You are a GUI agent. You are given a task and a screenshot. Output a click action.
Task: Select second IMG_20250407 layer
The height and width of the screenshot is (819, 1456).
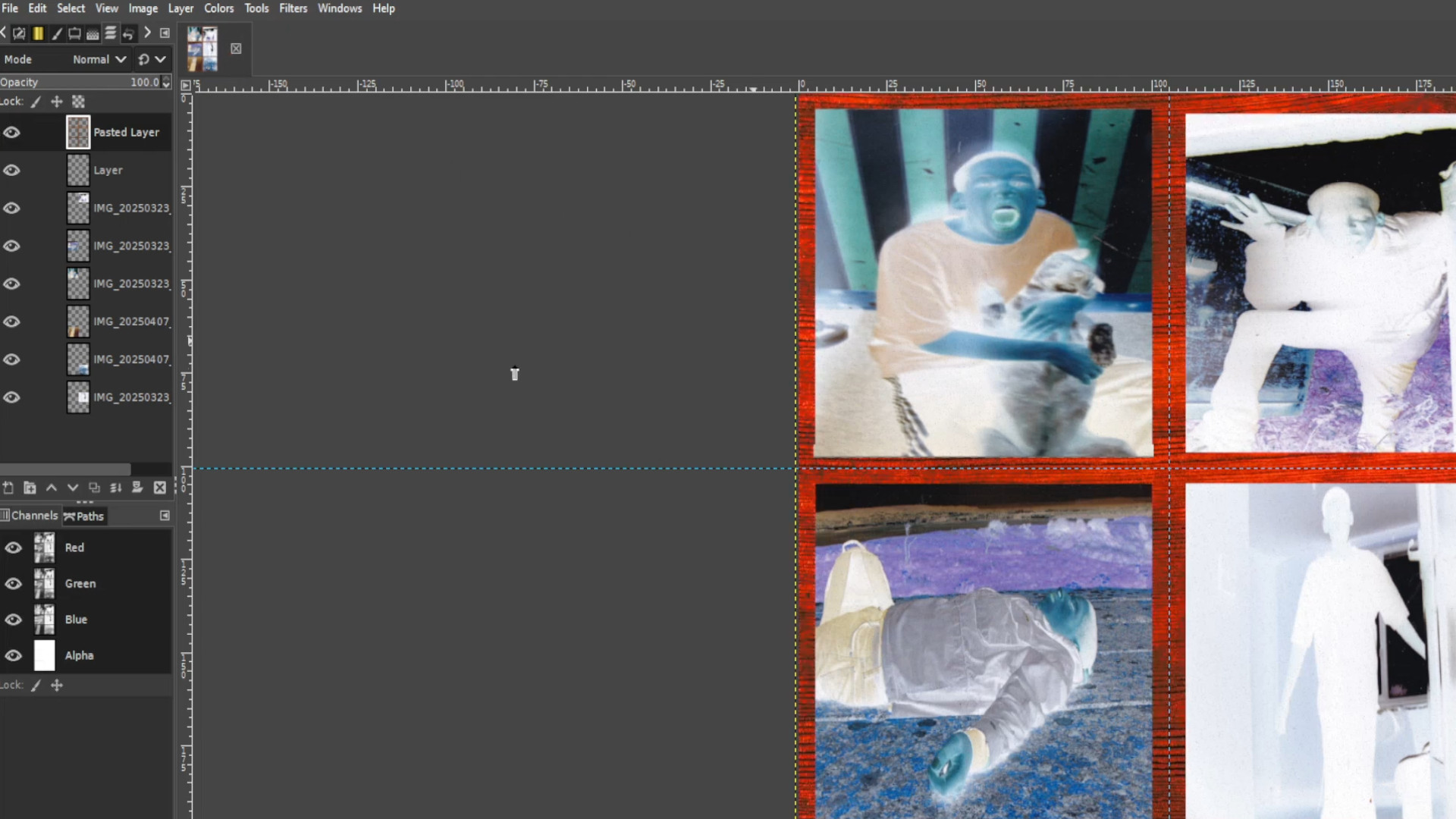[86, 359]
